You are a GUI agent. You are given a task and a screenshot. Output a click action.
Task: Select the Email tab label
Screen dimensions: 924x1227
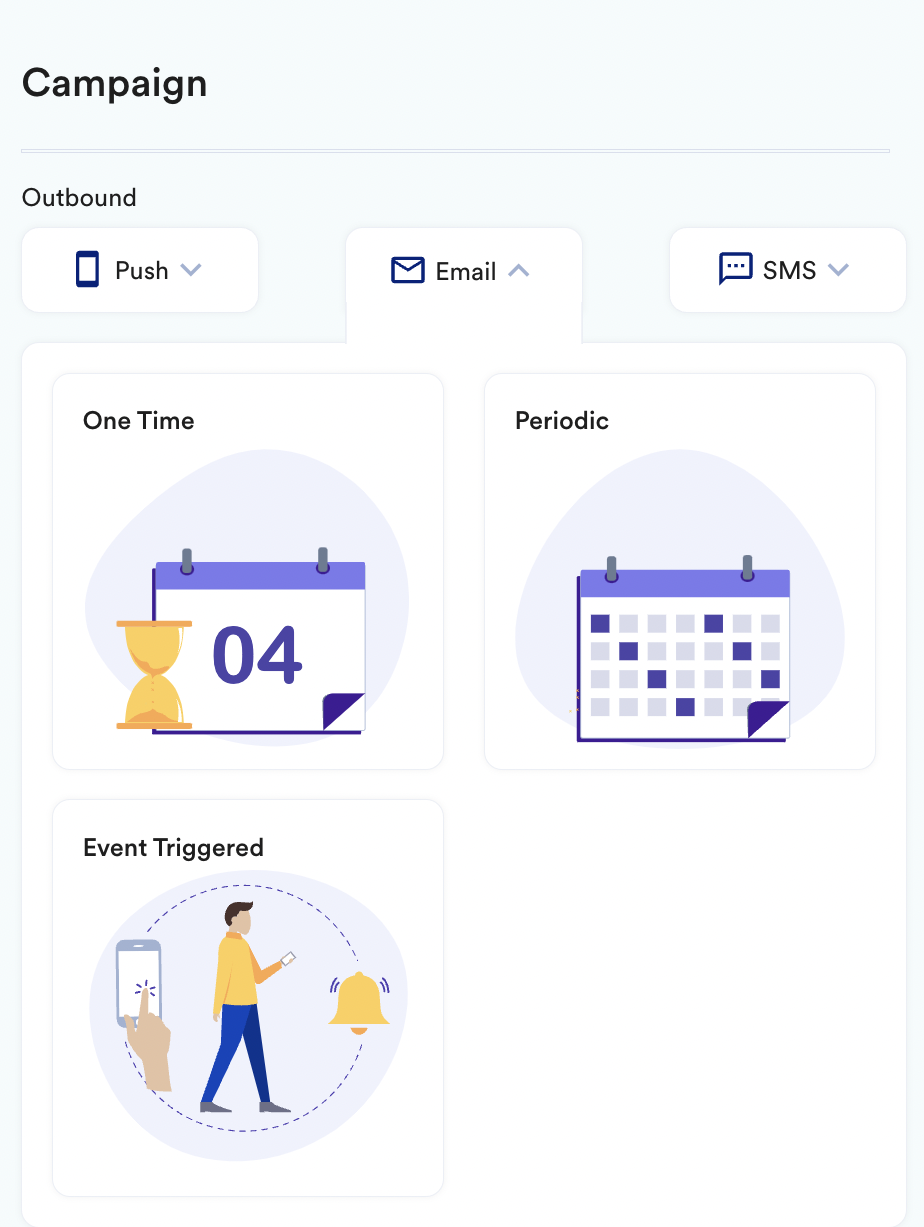click(466, 271)
